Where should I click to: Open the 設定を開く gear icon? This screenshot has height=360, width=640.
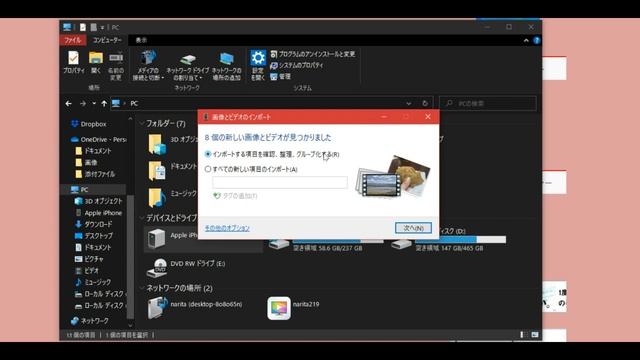point(258,65)
